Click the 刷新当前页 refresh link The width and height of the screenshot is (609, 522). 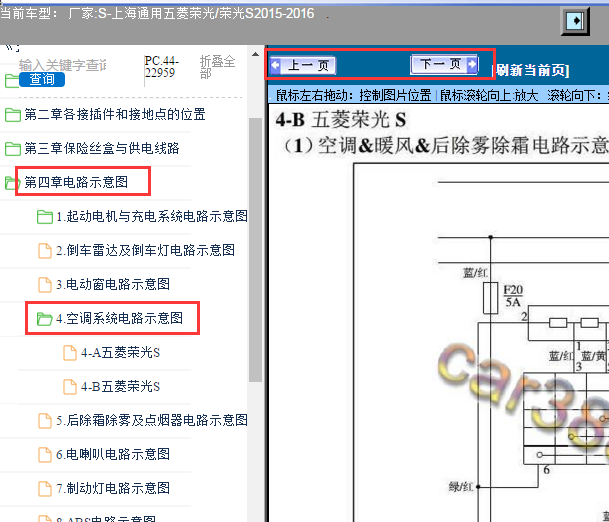click(531, 71)
